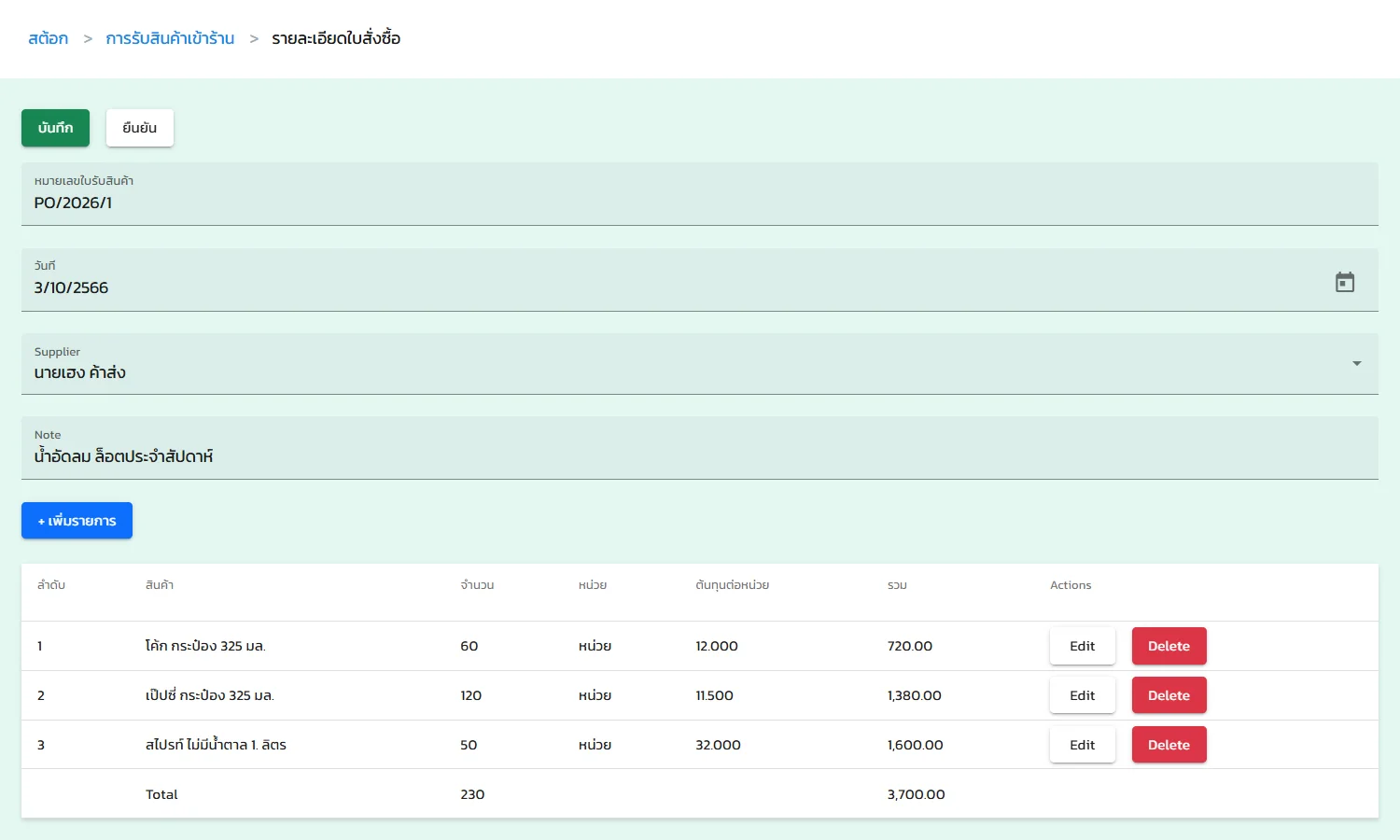Navigate to การรับสินค้าเข้าร้าน breadcrumb
Viewport: 1400px width, 840px height.
coord(171,38)
